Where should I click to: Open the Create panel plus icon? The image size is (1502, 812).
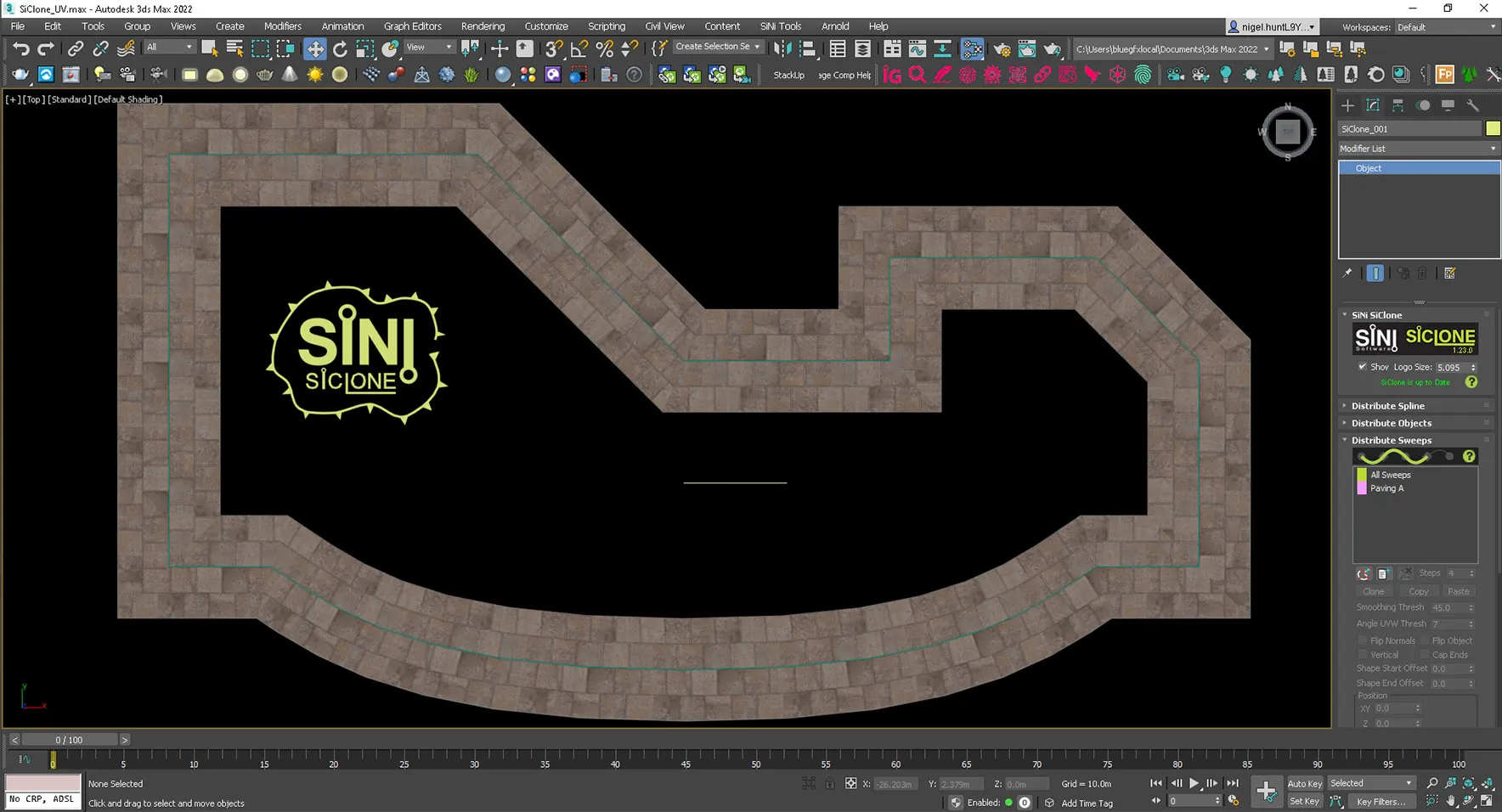(x=1347, y=105)
